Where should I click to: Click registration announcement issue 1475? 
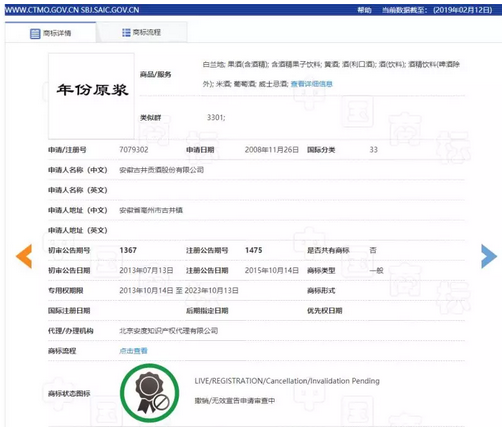[x=254, y=250]
